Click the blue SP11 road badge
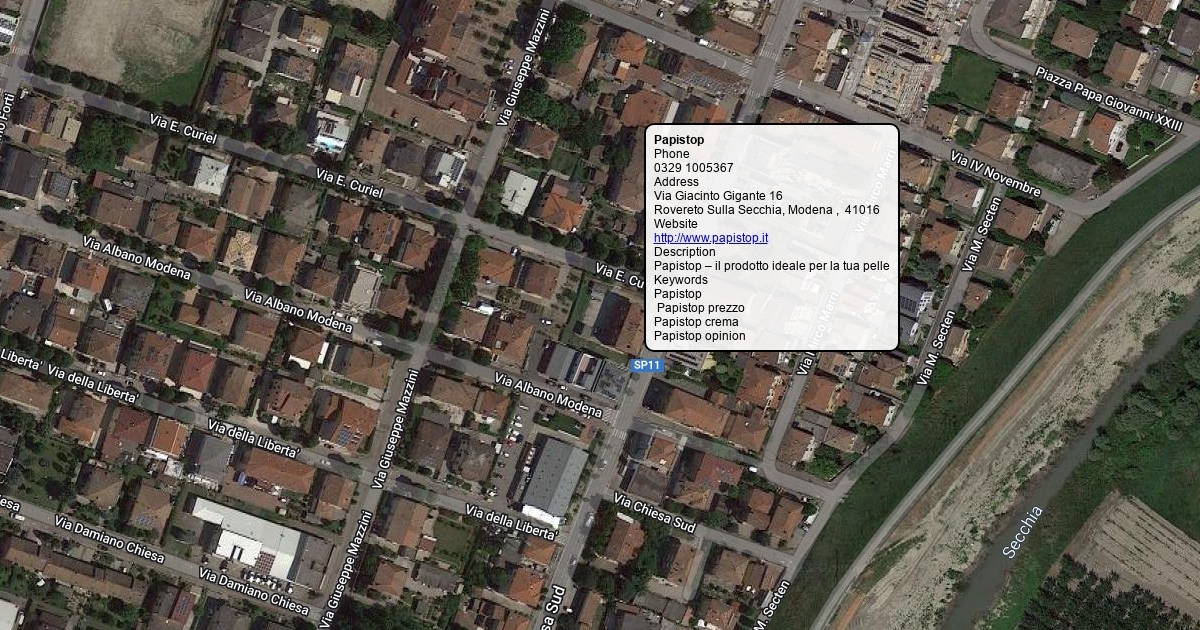This screenshot has width=1200, height=630. pos(647,366)
